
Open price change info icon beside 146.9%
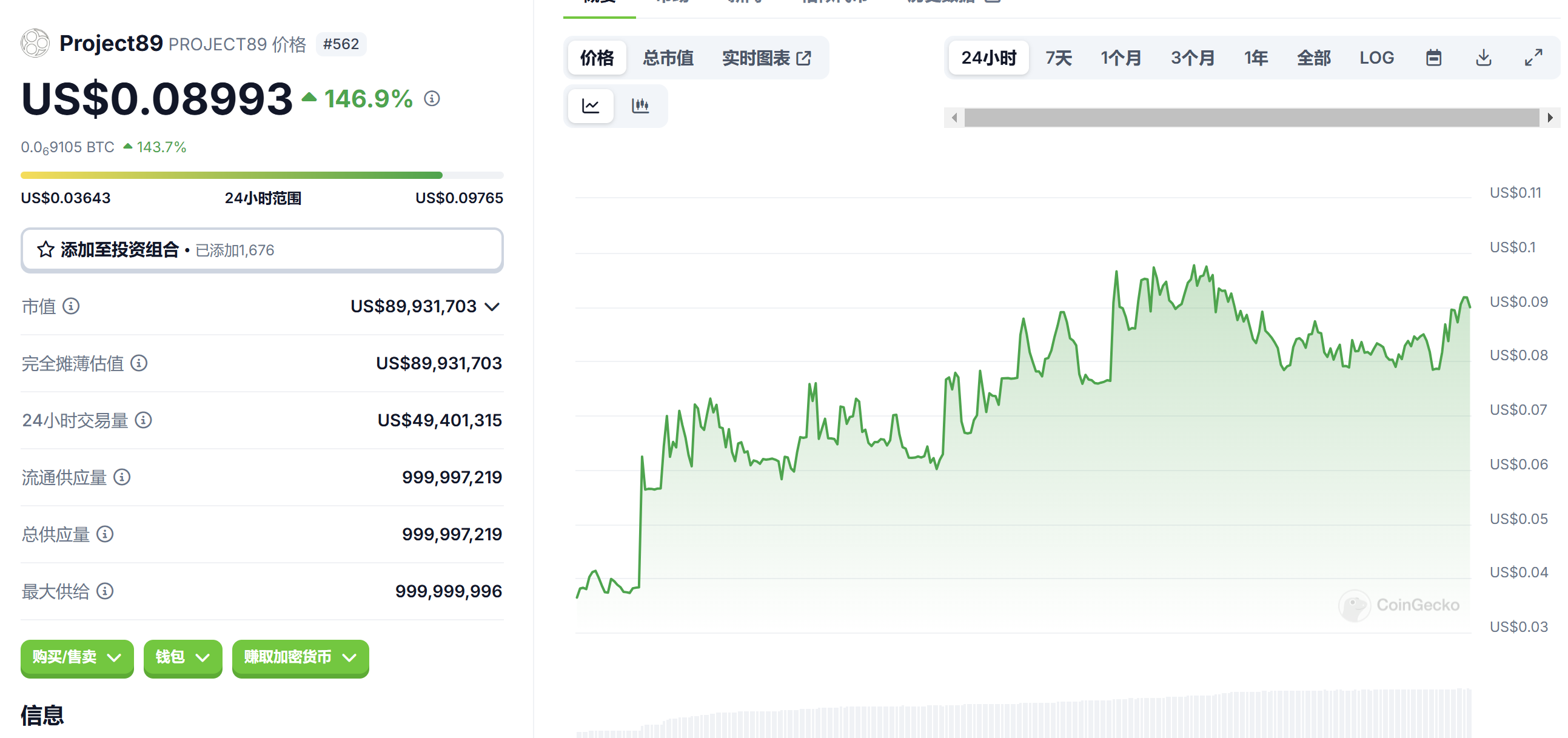click(x=432, y=99)
